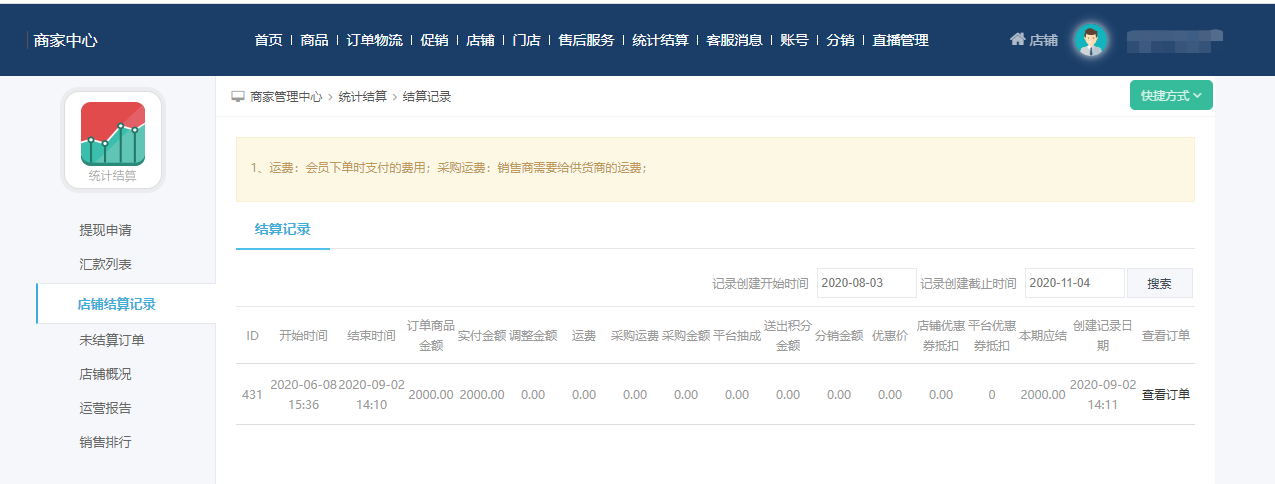Click 商家管理中心 breadcrumb link
Viewport: 1275px width, 484px height.
(x=286, y=97)
